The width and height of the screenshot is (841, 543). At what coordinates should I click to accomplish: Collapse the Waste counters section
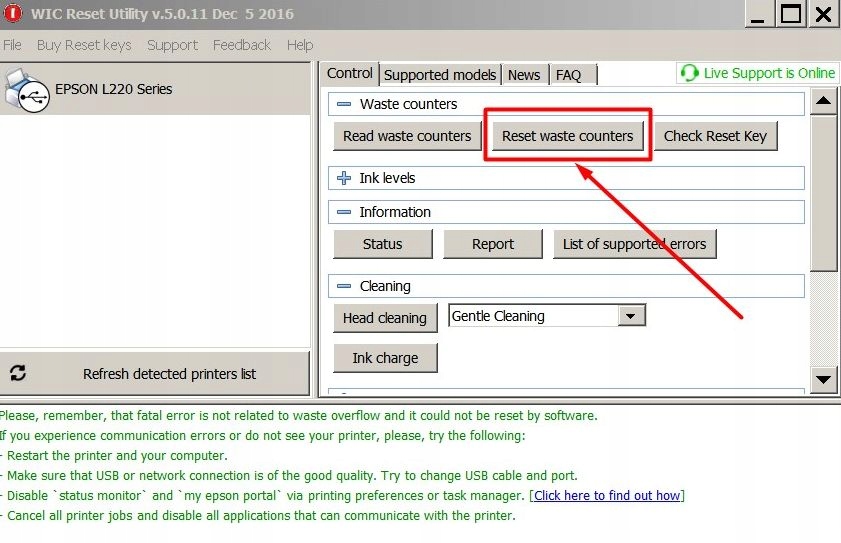pos(344,104)
